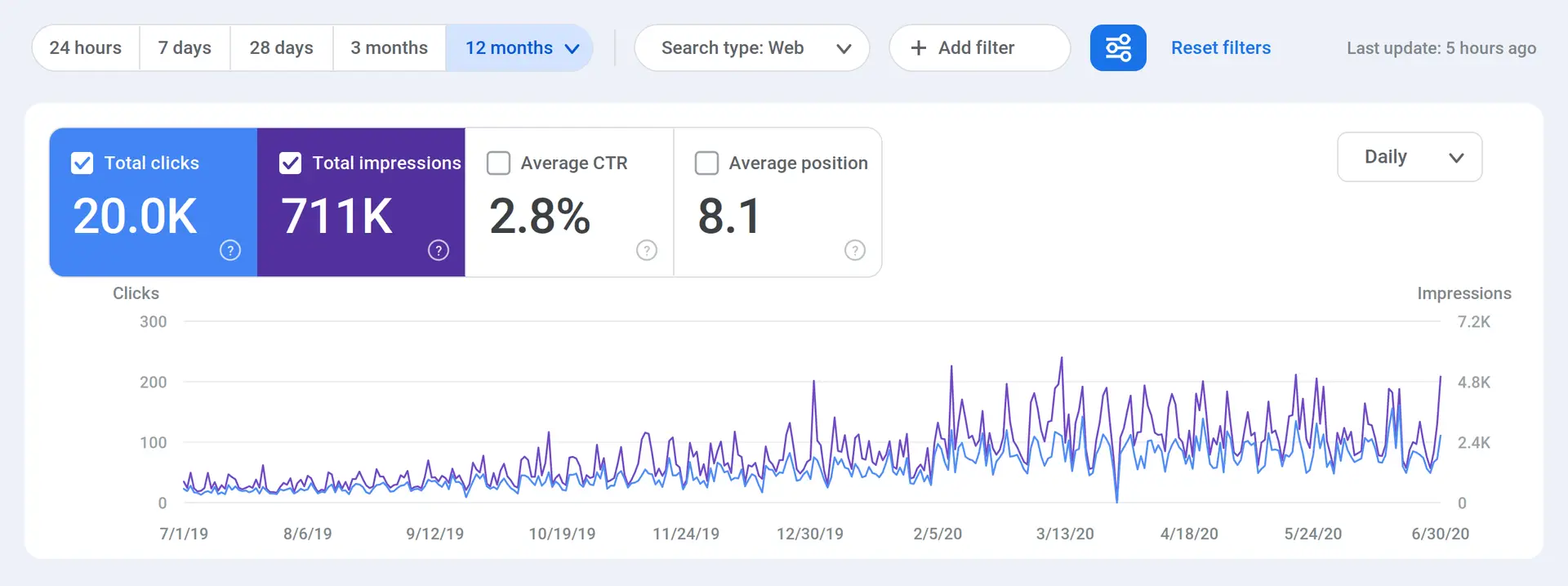The image size is (1568, 586).
Task: Uncheck the Total clicks checkbox
Action: 82,163
